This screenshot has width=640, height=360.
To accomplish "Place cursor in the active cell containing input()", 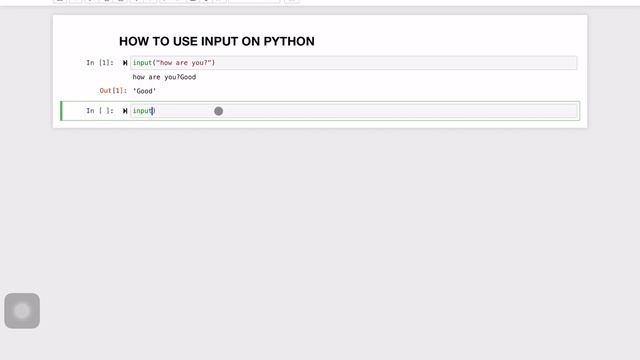I will 353,111.
